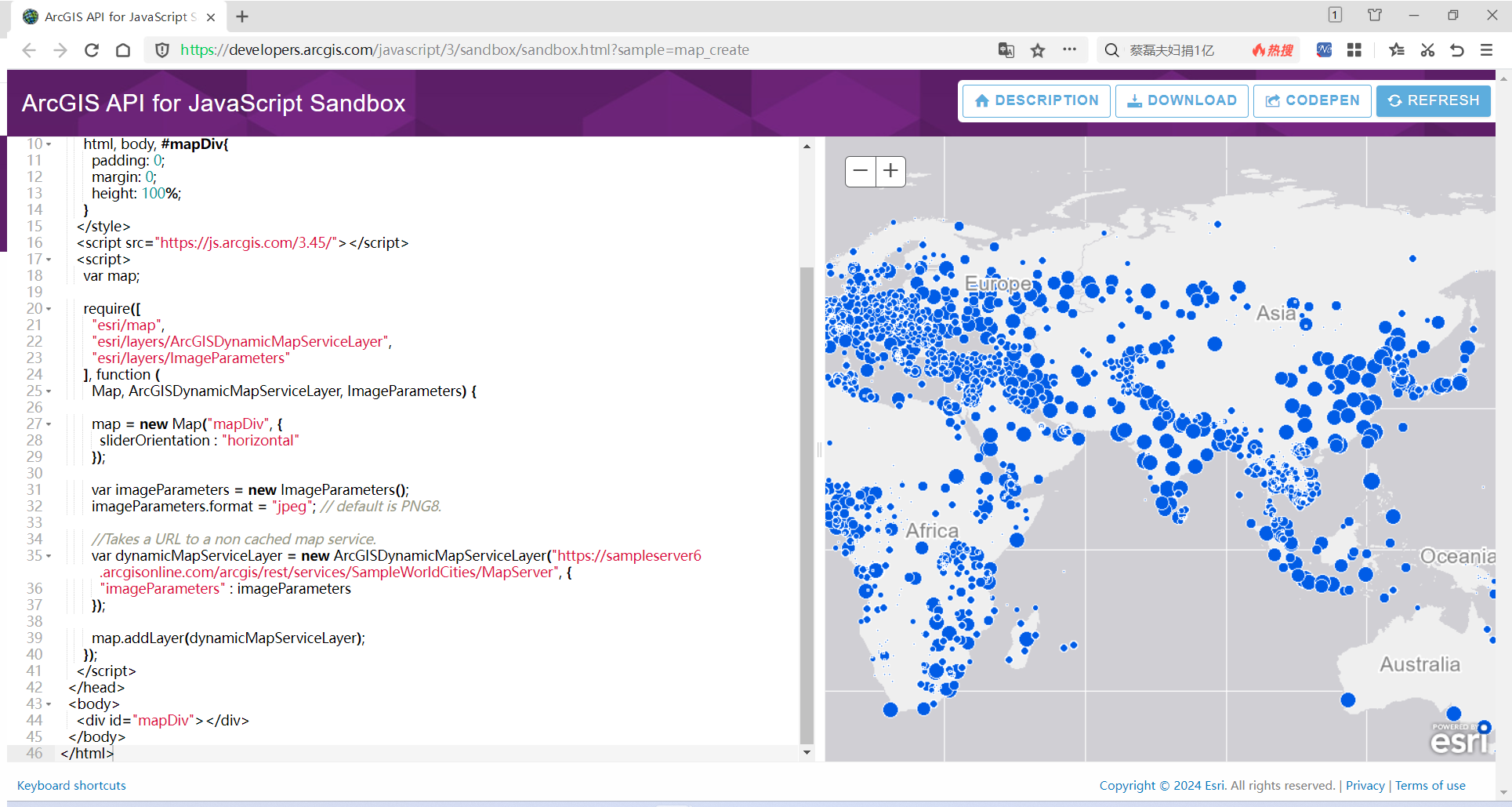
Task: Open address bar more options
Action: pos(1069,49)
